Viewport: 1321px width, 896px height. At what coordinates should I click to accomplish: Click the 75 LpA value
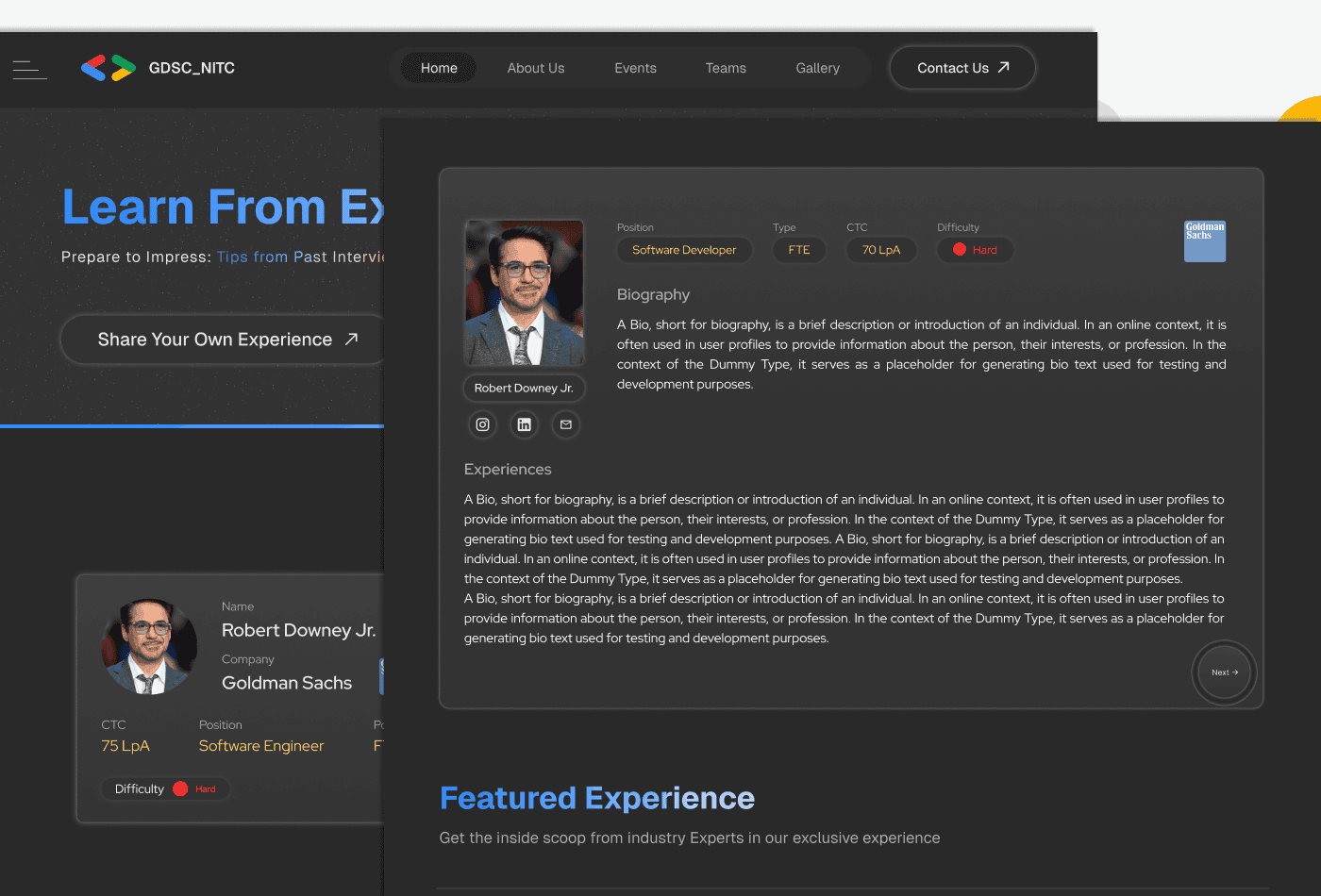[x=125, y=745]
